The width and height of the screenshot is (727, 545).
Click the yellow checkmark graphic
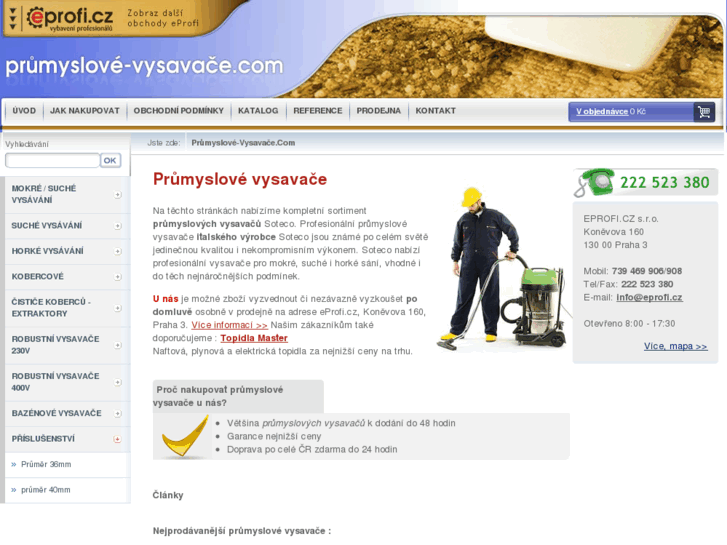tap(184, 436)
